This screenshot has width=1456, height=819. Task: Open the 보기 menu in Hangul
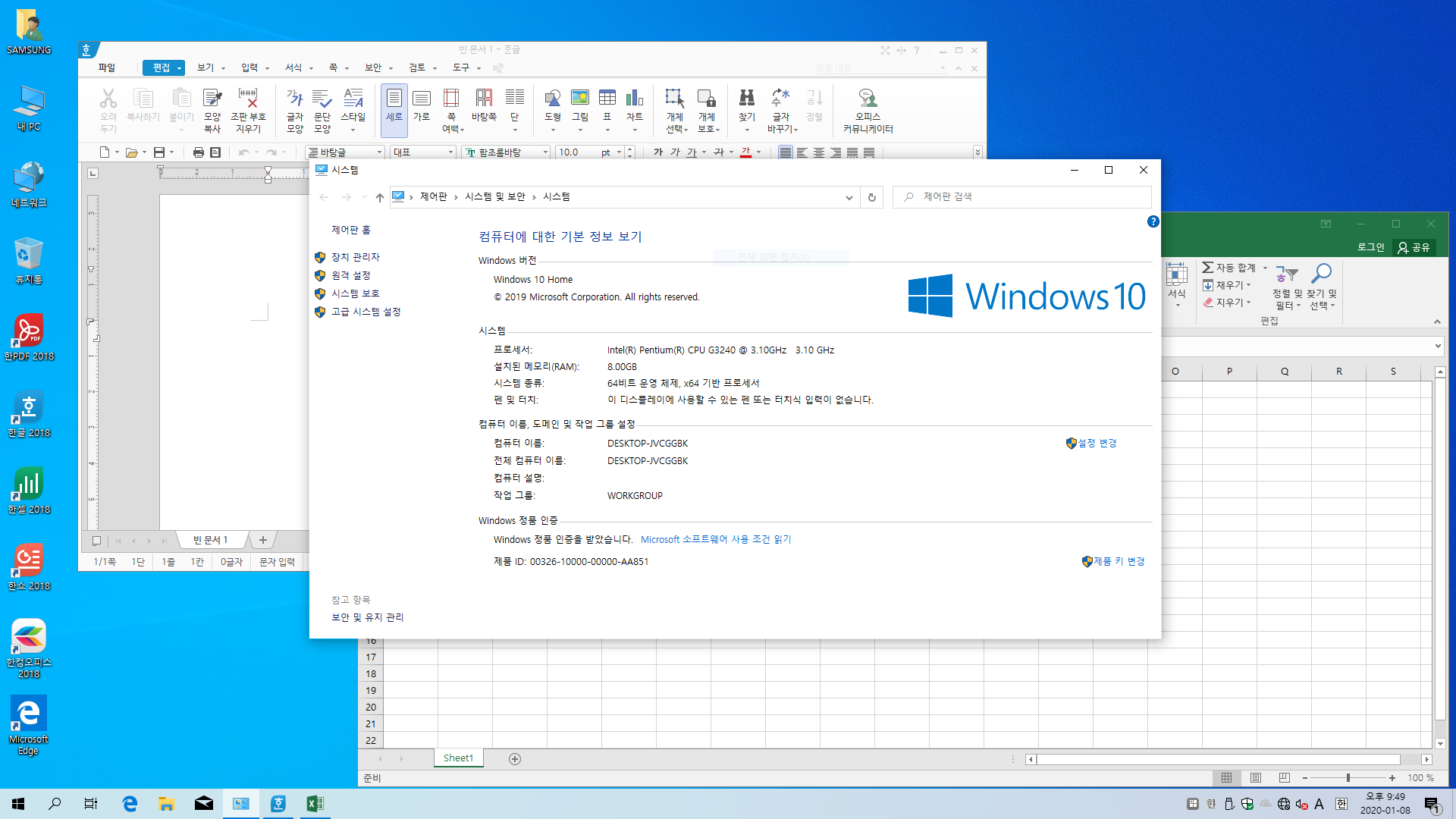pos(206,67)
